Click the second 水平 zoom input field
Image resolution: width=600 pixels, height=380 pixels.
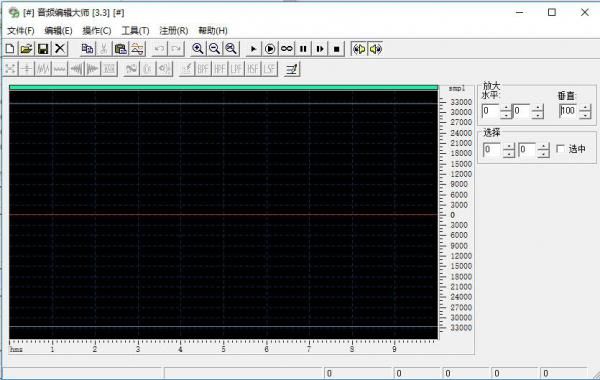click(x=522, y=111)
